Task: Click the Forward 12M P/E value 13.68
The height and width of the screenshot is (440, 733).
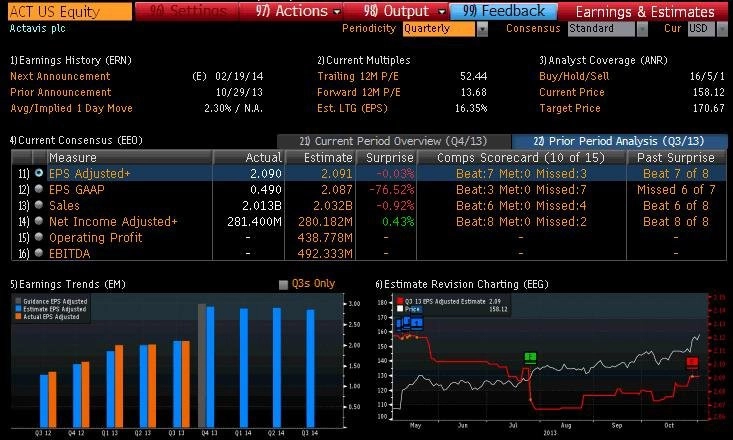Action: [474, 92]
